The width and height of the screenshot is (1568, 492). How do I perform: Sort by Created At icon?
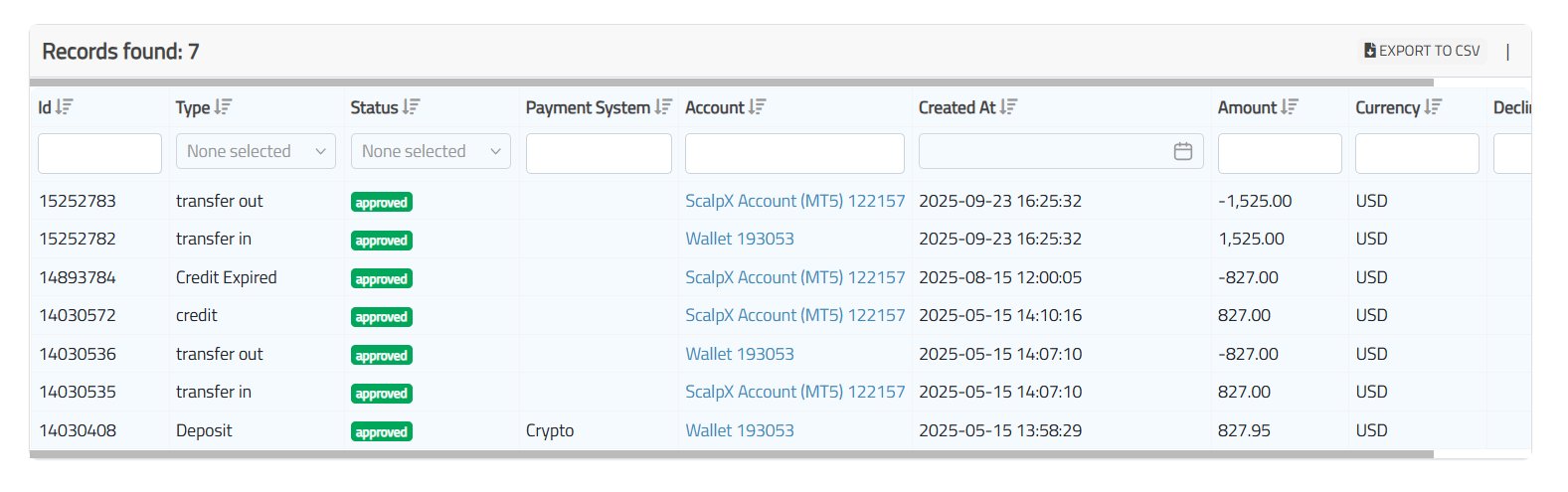1009,107
